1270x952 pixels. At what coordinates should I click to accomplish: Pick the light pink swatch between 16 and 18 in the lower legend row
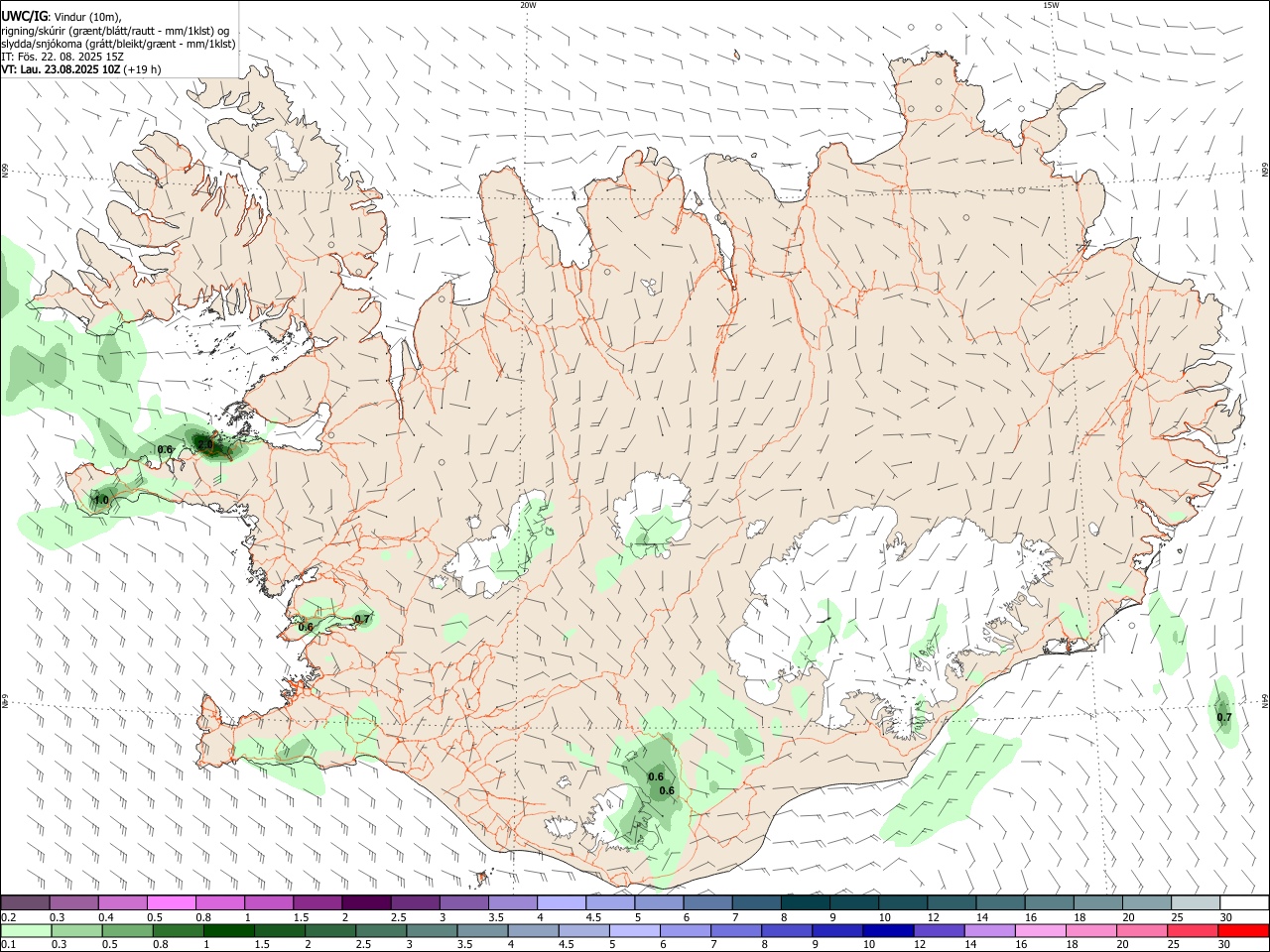[x=1040, y=931]
